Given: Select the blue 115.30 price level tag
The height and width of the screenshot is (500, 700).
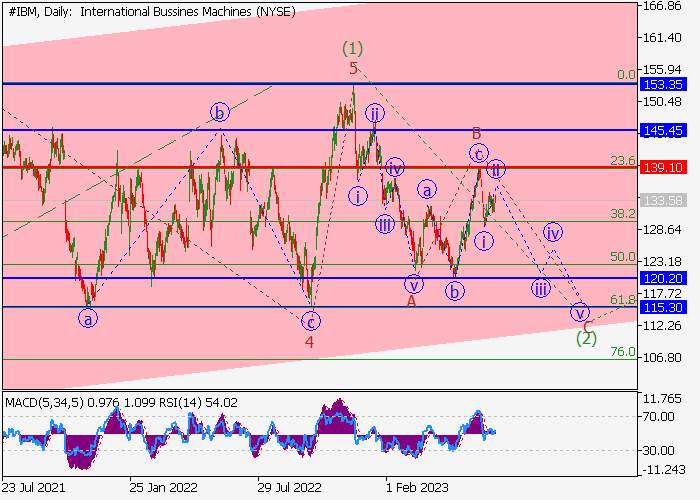Looking at the screenshot, I should (662, 307).
